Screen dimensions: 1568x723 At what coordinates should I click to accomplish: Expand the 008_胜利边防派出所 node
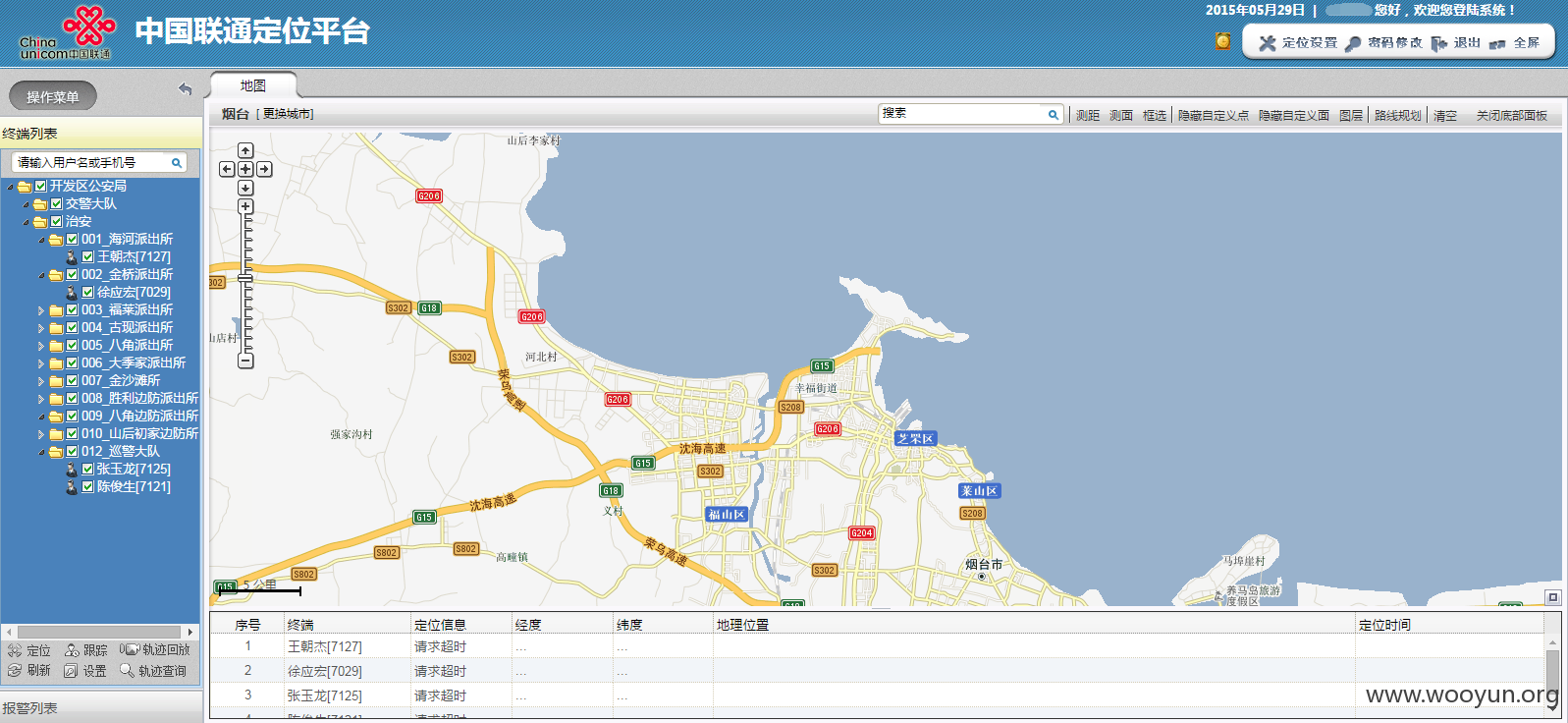(41, 399)
